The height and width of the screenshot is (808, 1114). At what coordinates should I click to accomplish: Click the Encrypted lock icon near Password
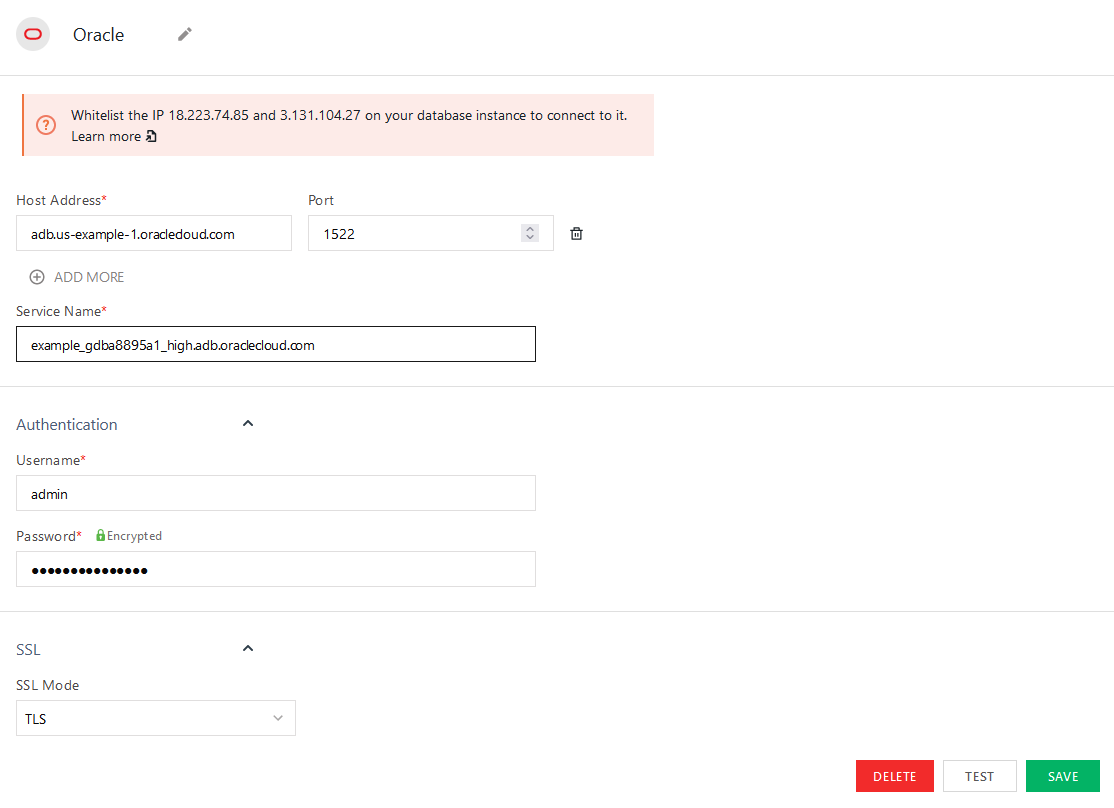click(101, 535)
